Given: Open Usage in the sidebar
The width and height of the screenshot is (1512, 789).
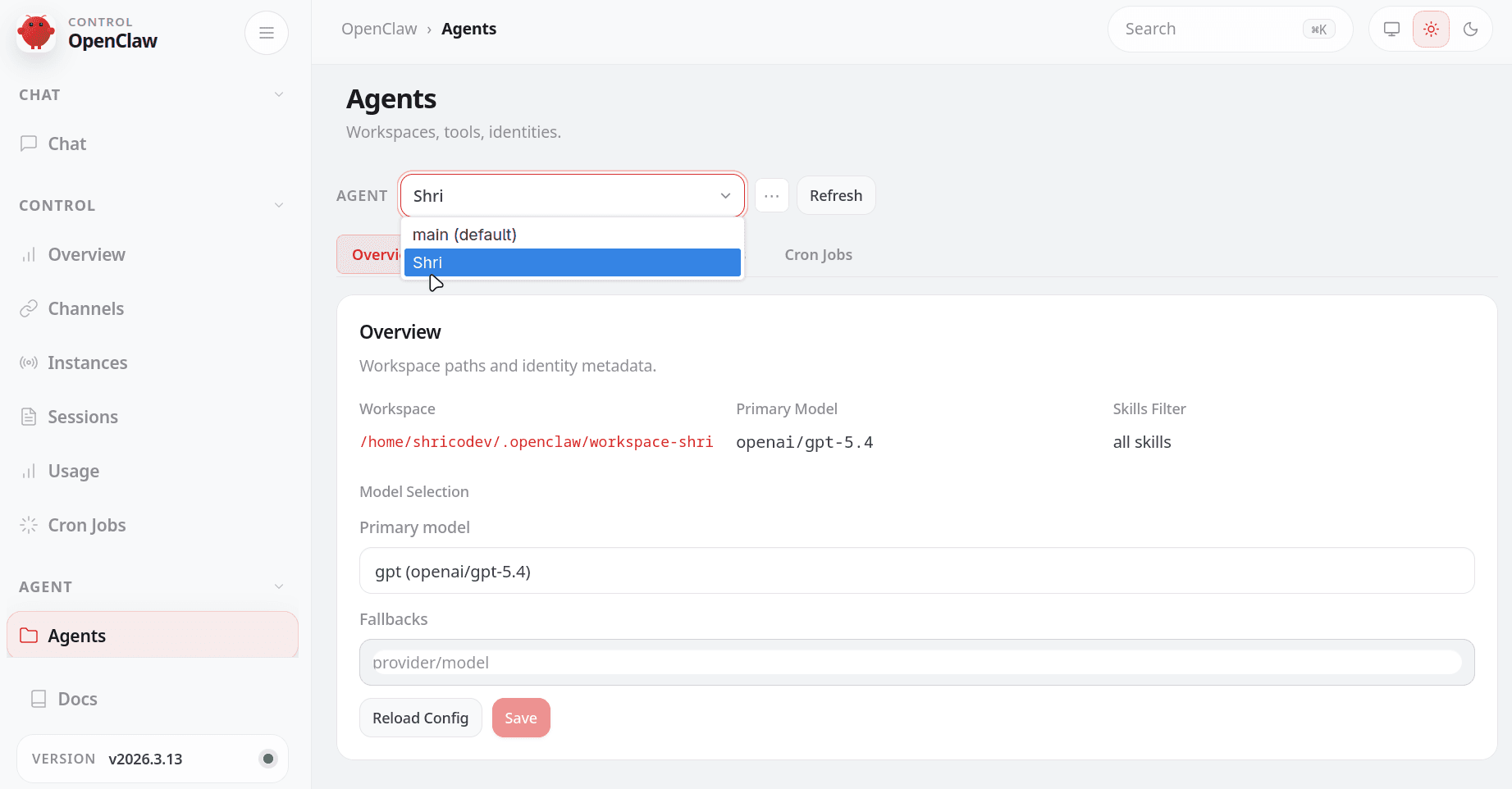Looking at the screenshot, I should pyautogui.click(x=153, y=471).
